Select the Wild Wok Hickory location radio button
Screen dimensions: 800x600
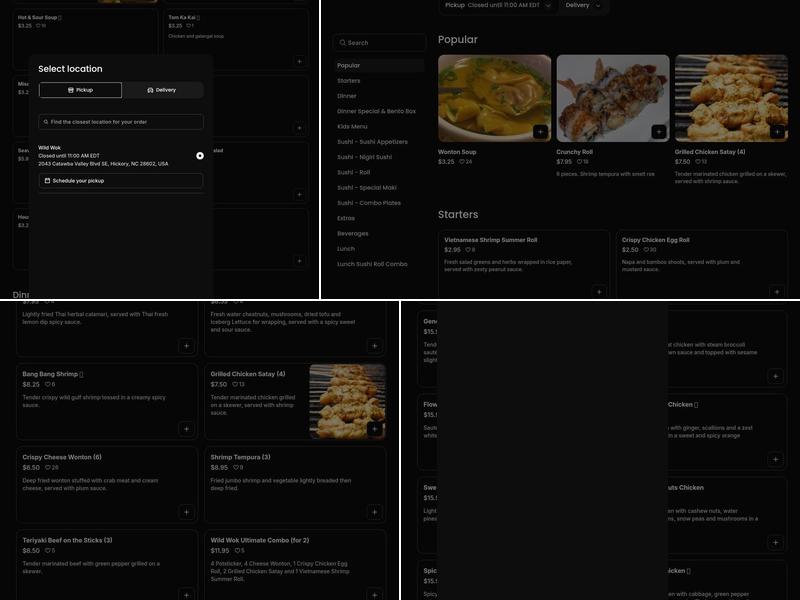tap(199, 154)
